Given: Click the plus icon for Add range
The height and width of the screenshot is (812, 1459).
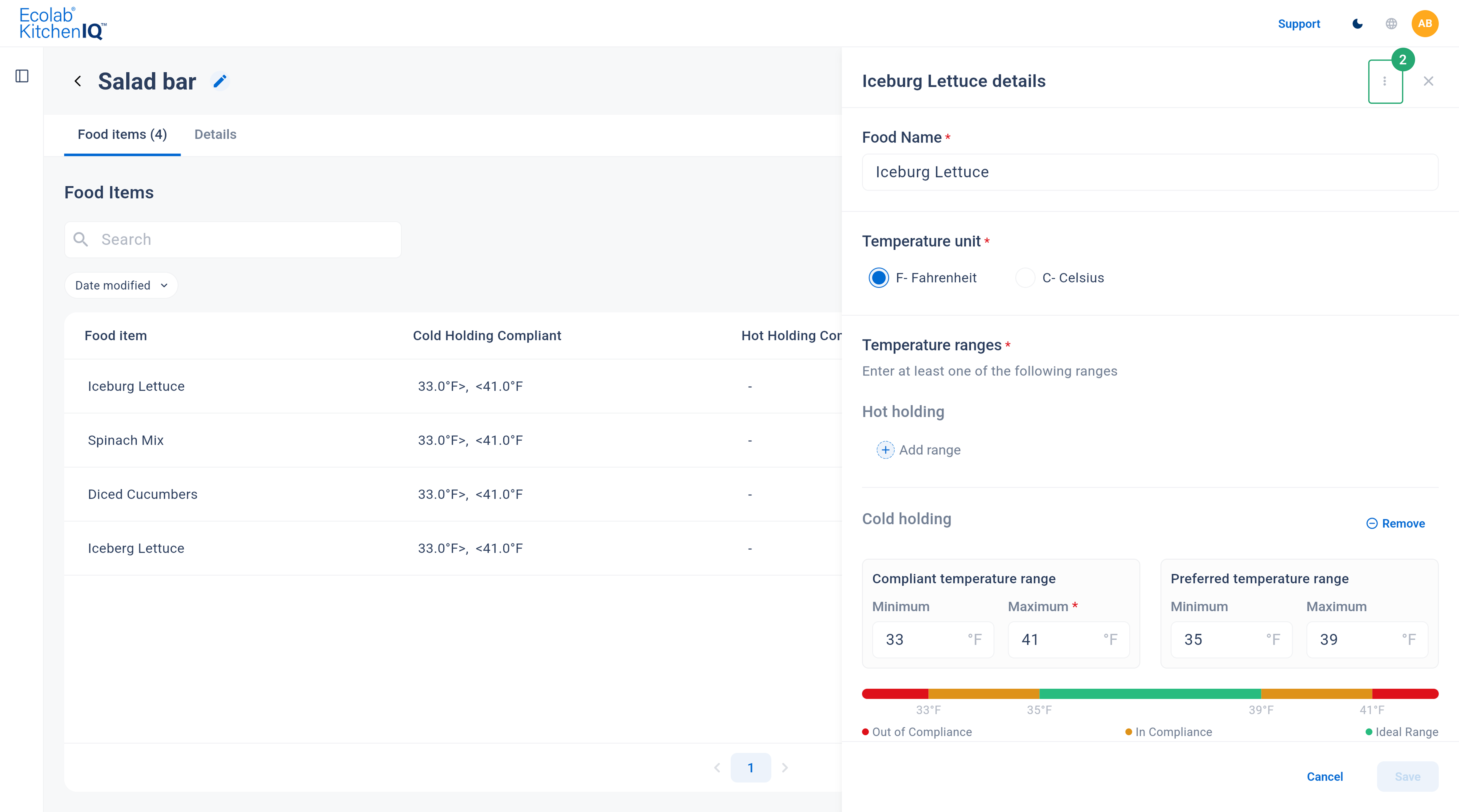Looking at the screenshot, I should [x=885, y=450].
